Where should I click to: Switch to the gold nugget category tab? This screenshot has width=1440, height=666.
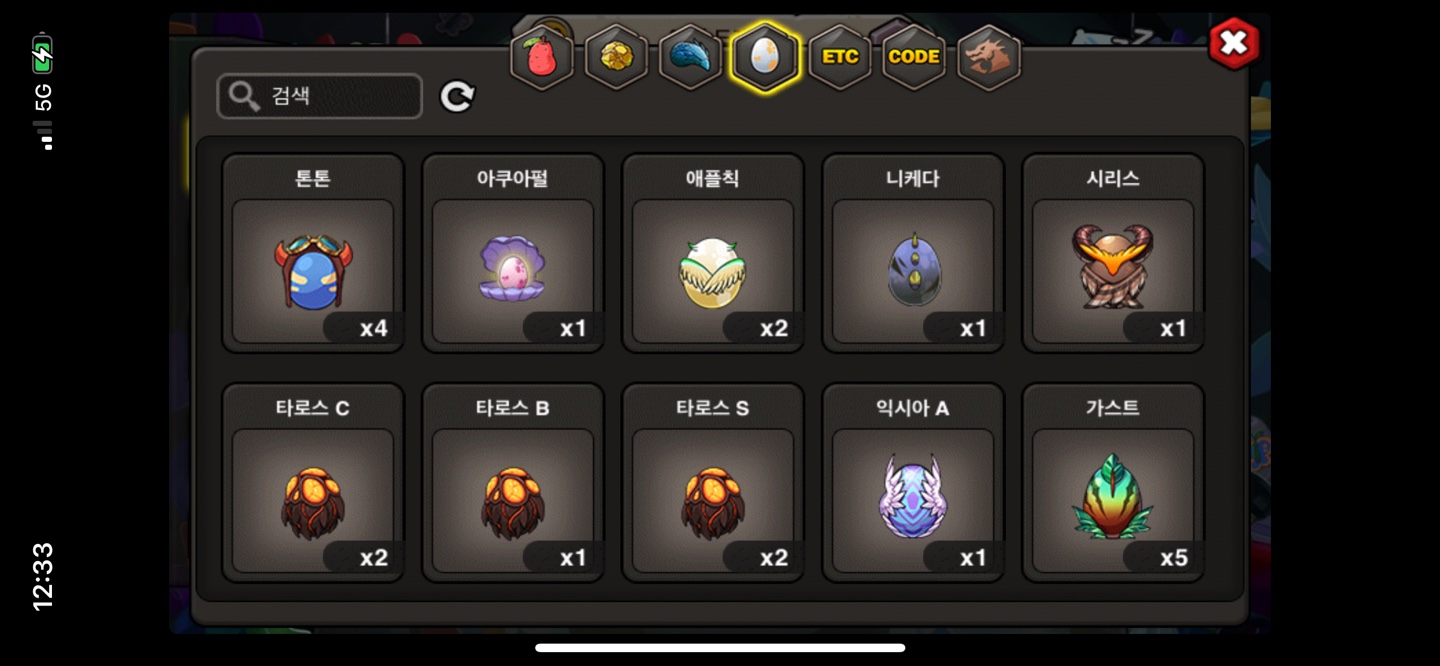click(616, 57)
